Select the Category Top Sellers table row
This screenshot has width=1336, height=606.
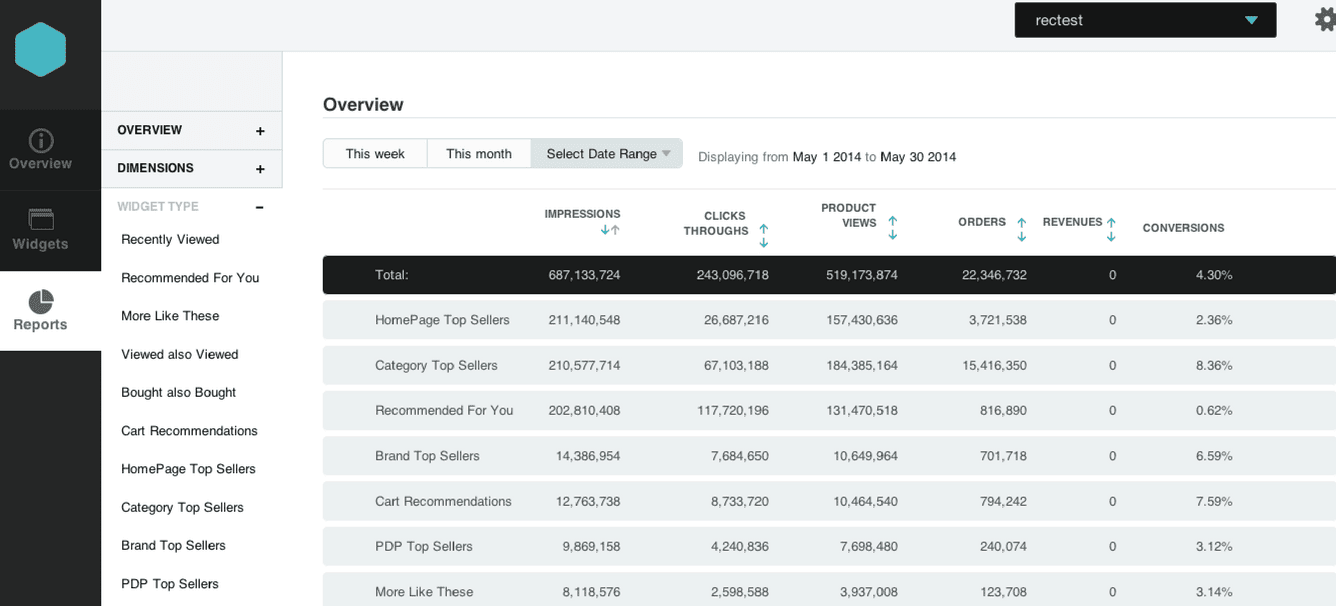[x=829, y=366]
